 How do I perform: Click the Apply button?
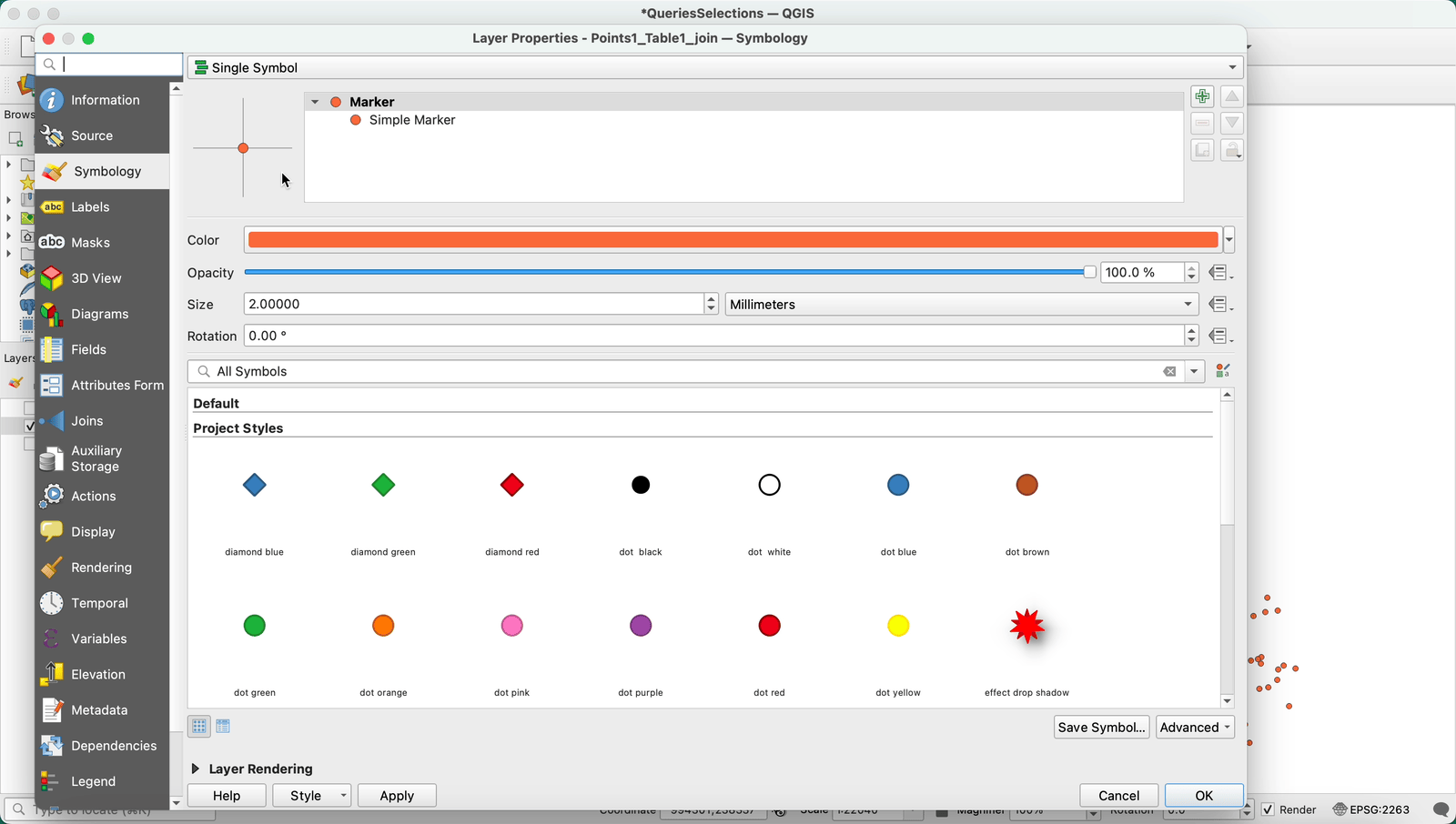pyautogui.click(x=397, y=796)
